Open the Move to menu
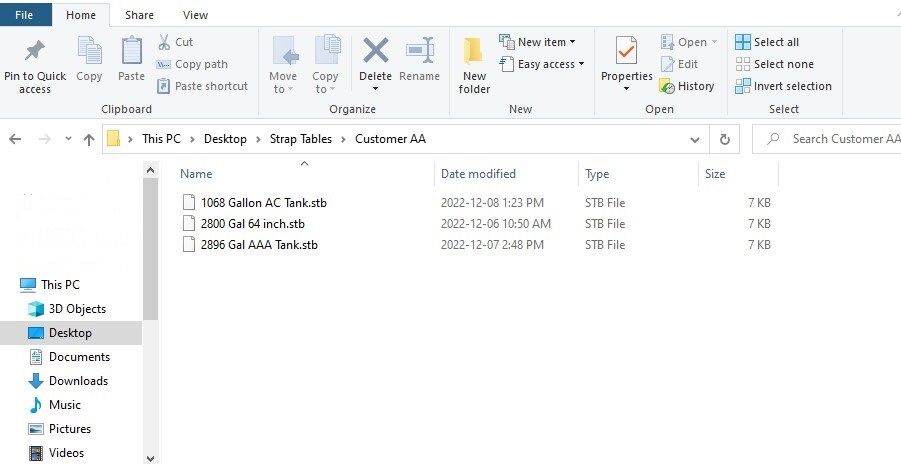The image size is (901, 464). pos(283,65)
